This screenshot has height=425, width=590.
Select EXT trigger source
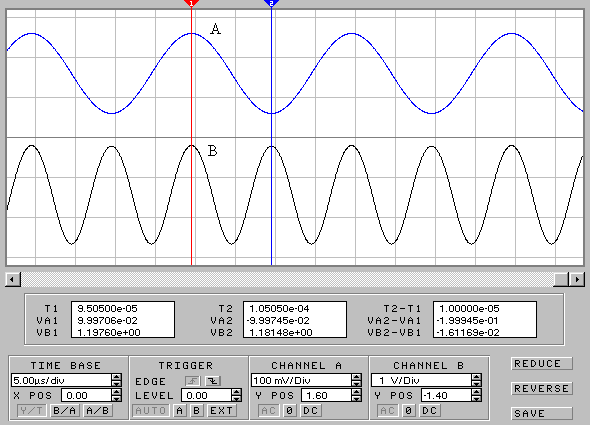(x=222, y=410)
